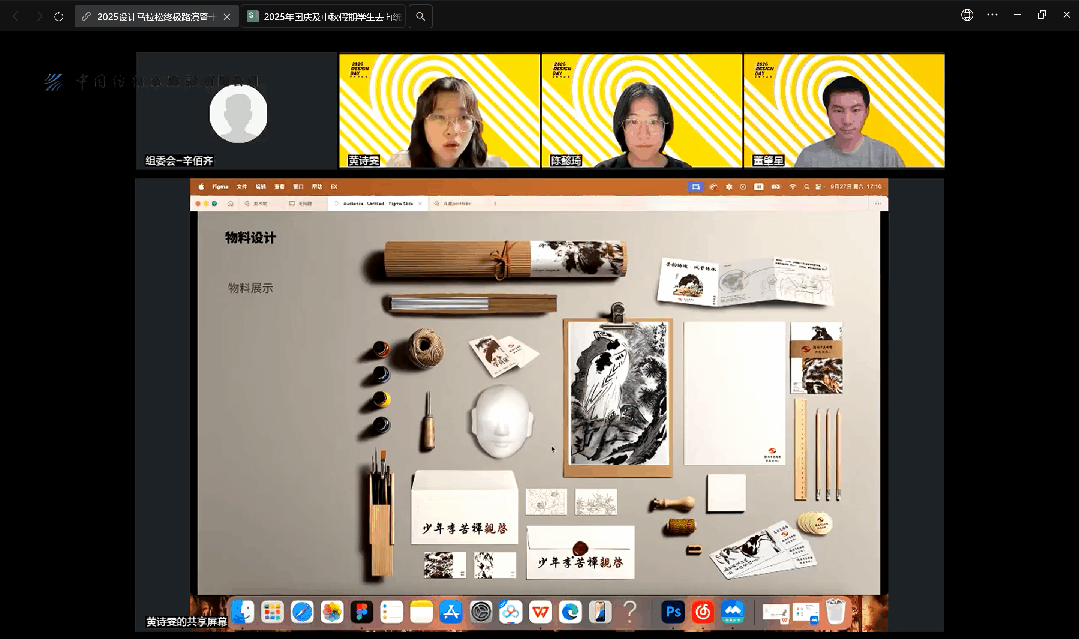Open WPS Office from the dock

coord(540,611)
